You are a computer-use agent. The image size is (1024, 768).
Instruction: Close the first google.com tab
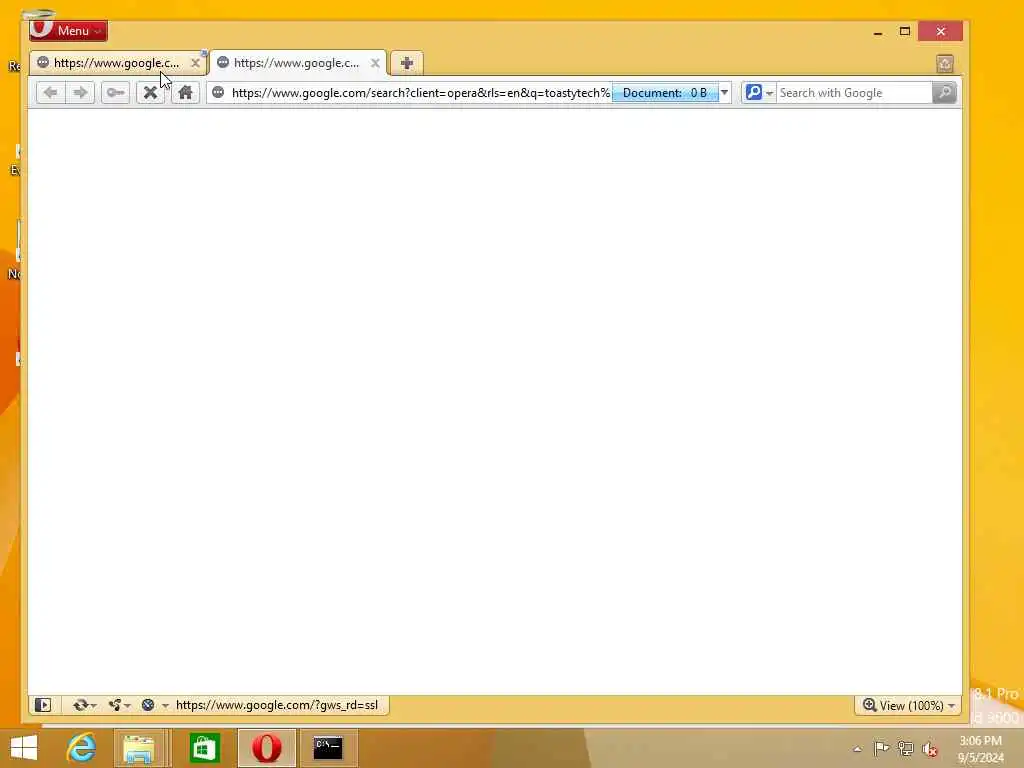pos(195,63)
